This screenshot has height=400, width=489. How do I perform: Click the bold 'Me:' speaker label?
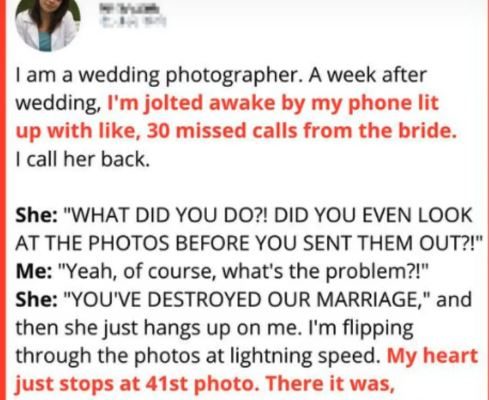tap(34, 271)
